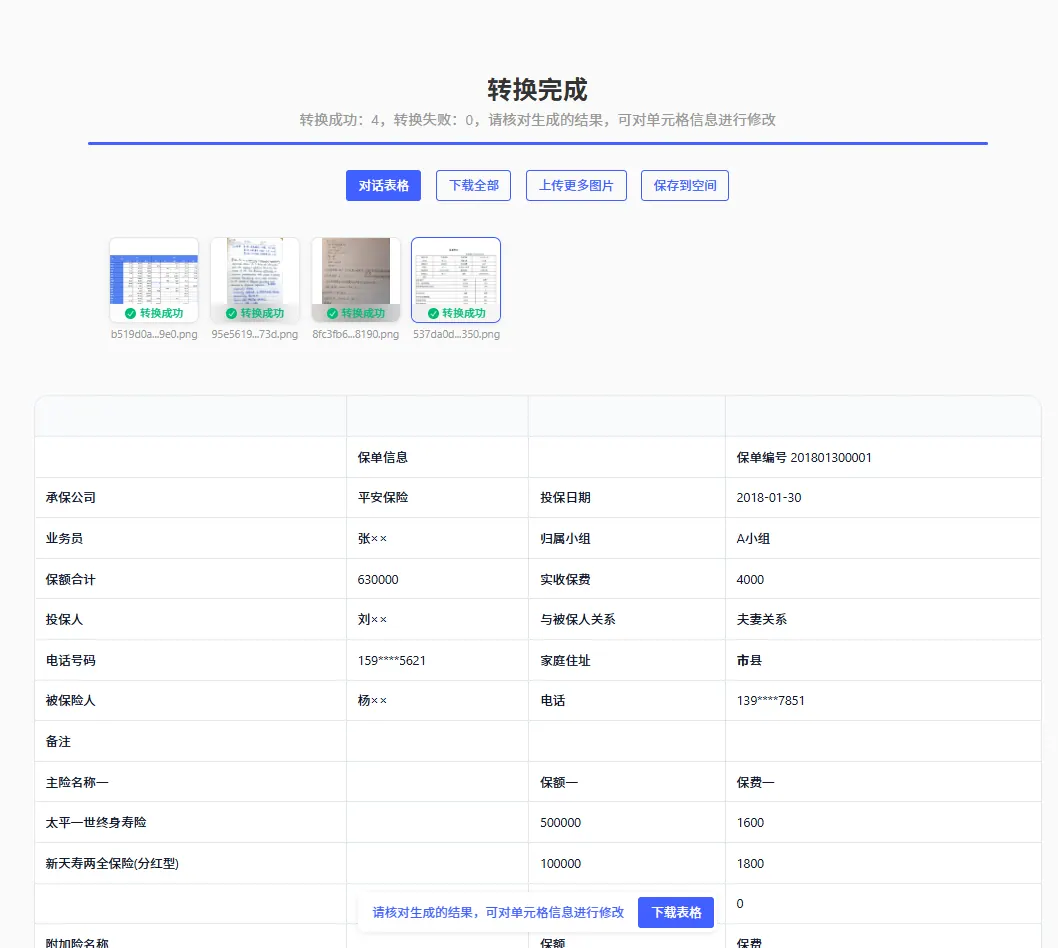Image resolution: width=1058 pixels, height=948 pixels.
Task: Click the green check icon on 8fc3fb6 thumbnail
Action: click(x=332, y=313)
